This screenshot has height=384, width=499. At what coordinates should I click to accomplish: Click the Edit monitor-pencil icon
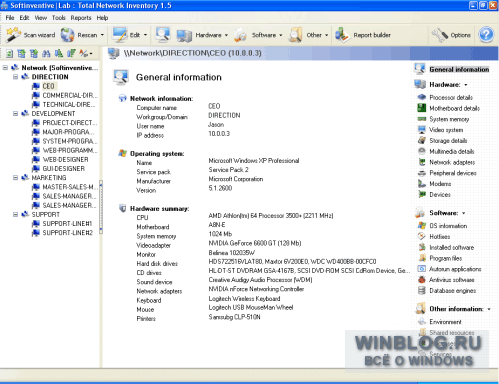tap(119, 35)
